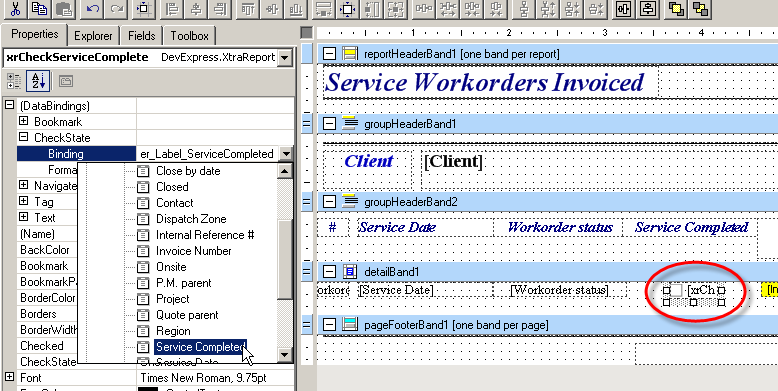This screenshot has width=778, height=391.
Task: Switch property grid to Categorized view
Action: (14, 81)
